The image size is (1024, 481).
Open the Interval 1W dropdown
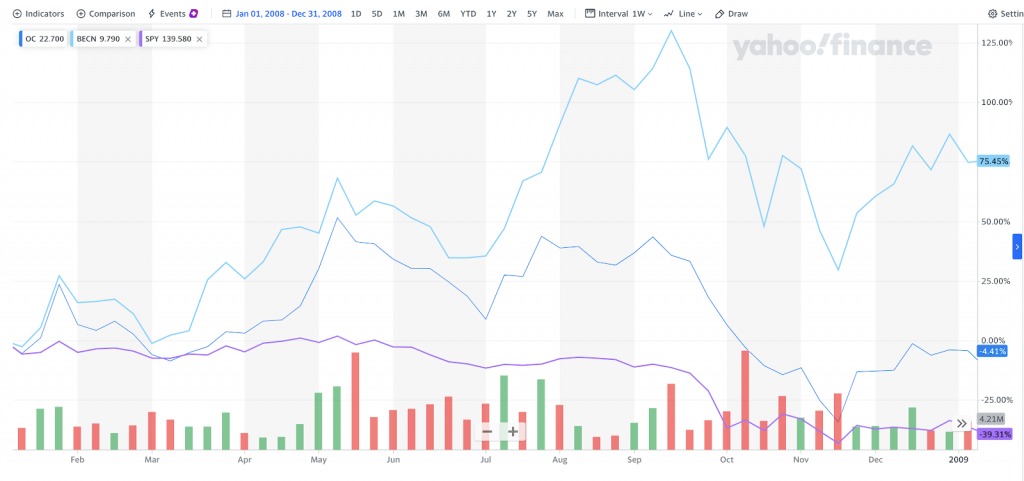(x=618, y=14)
